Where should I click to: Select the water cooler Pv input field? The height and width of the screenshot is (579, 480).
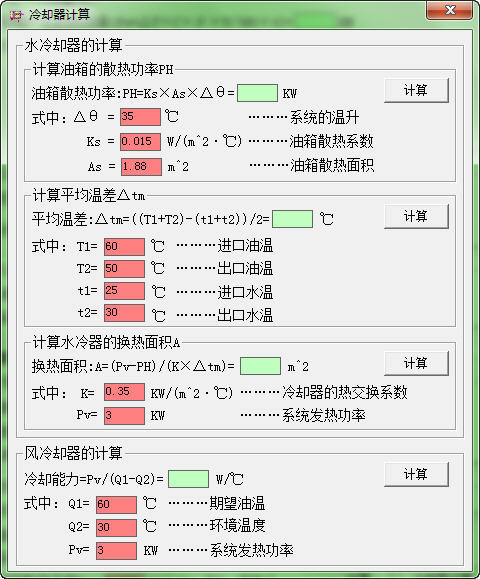124,416
